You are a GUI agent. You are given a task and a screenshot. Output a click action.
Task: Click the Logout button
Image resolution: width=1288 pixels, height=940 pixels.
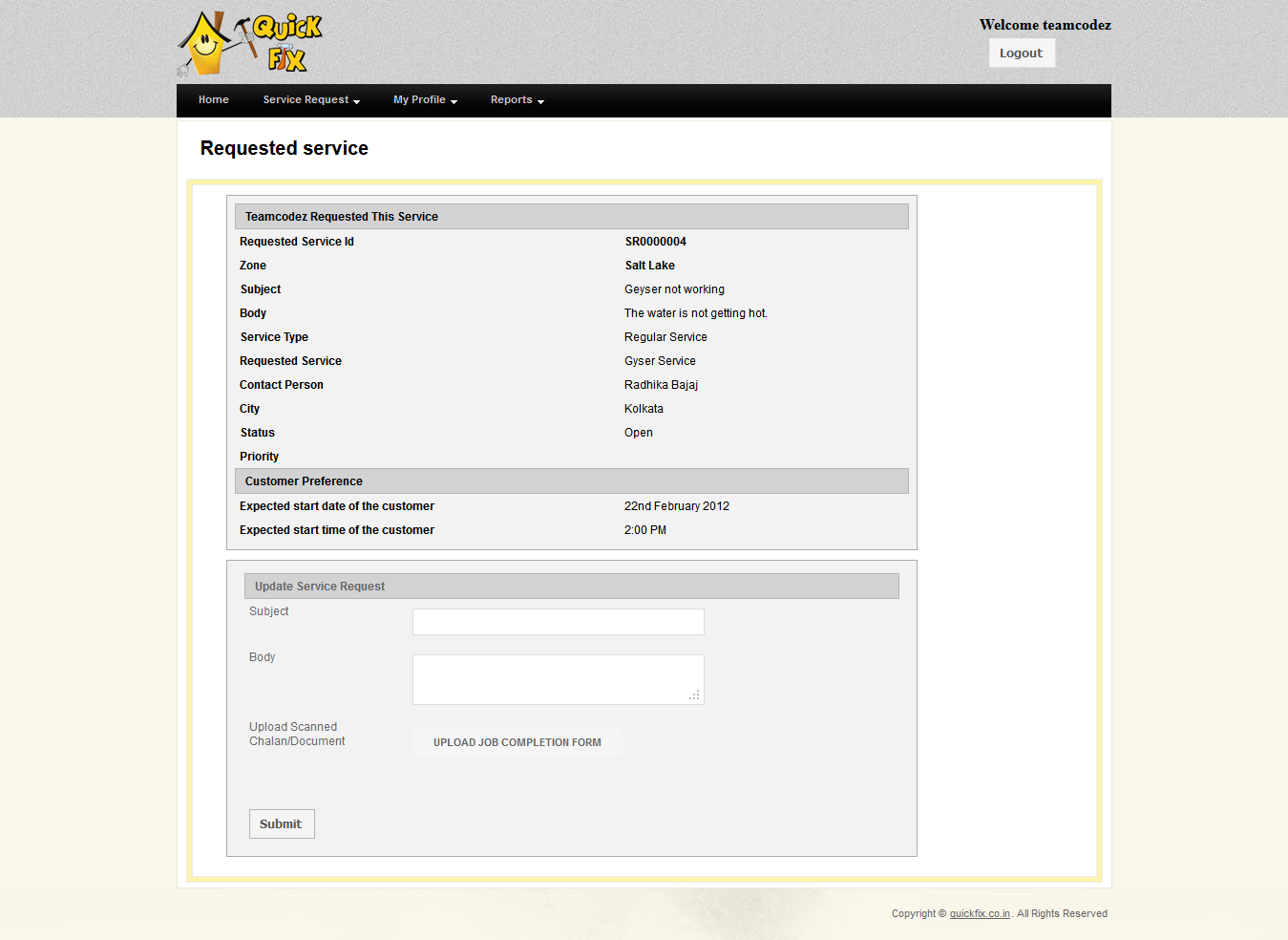1022,53
